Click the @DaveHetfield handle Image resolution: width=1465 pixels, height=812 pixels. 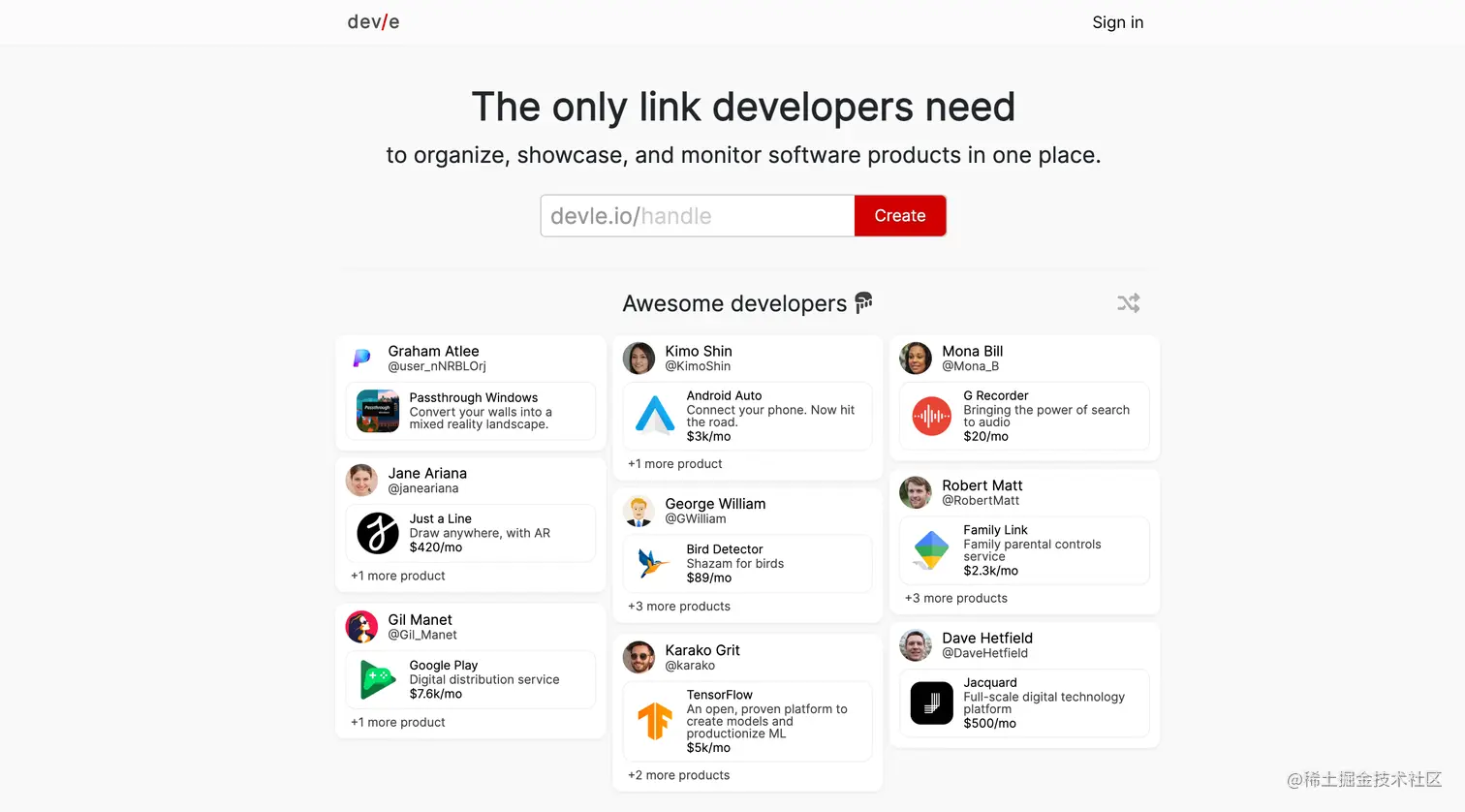pos(985,653)
